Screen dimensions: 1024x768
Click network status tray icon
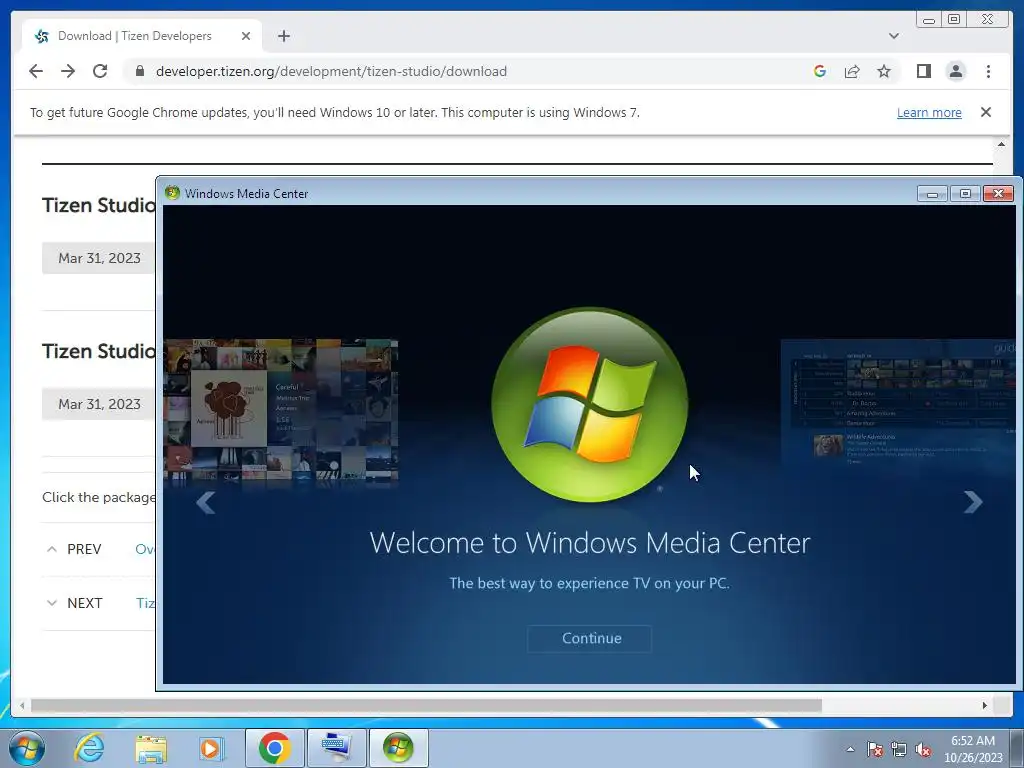point(899,749)
